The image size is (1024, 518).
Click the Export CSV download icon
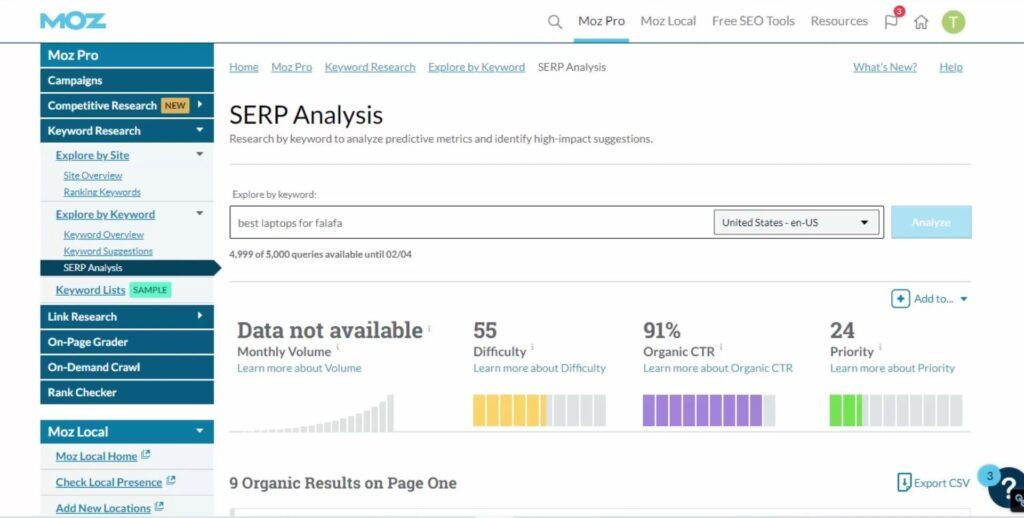(x=904, y=483)
